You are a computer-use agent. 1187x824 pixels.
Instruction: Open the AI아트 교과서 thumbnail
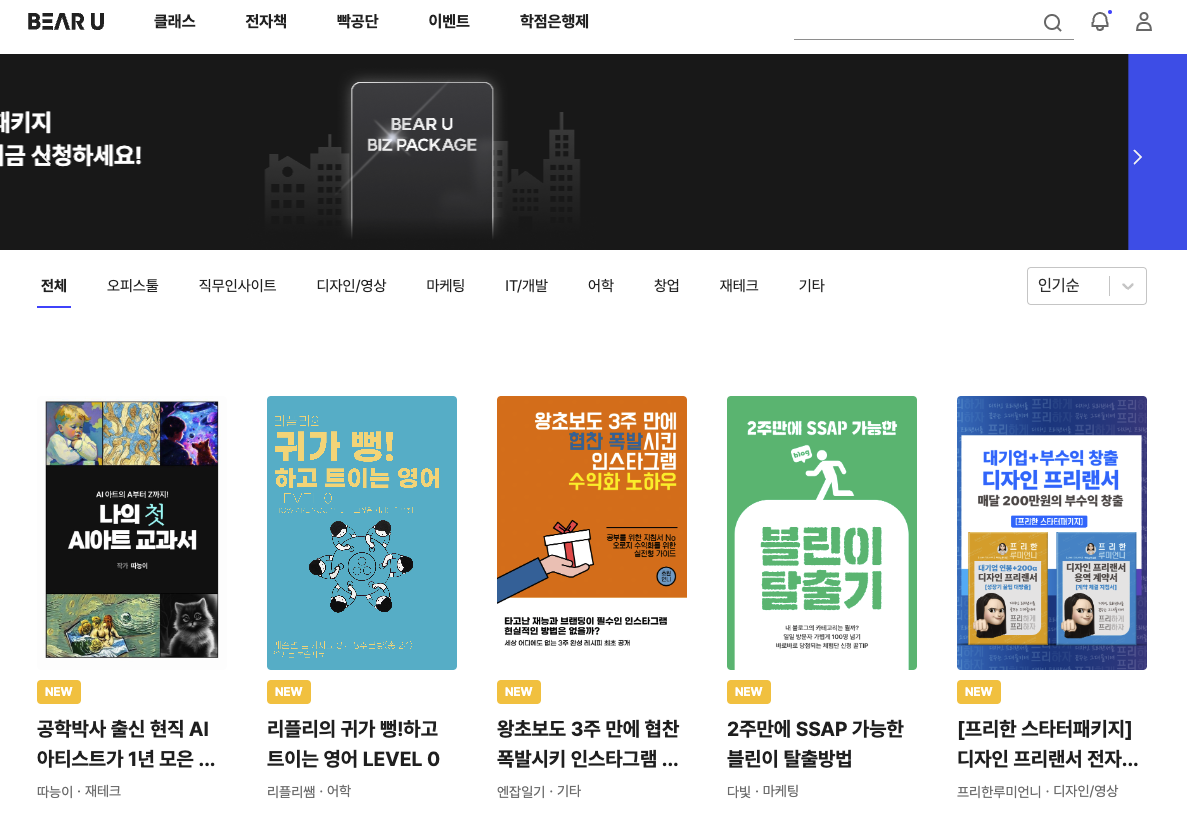pos(131,532)
